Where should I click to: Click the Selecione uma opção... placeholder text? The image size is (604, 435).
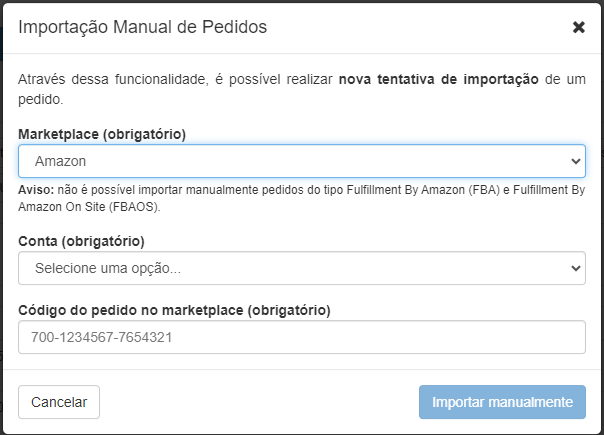pos(107,268)
